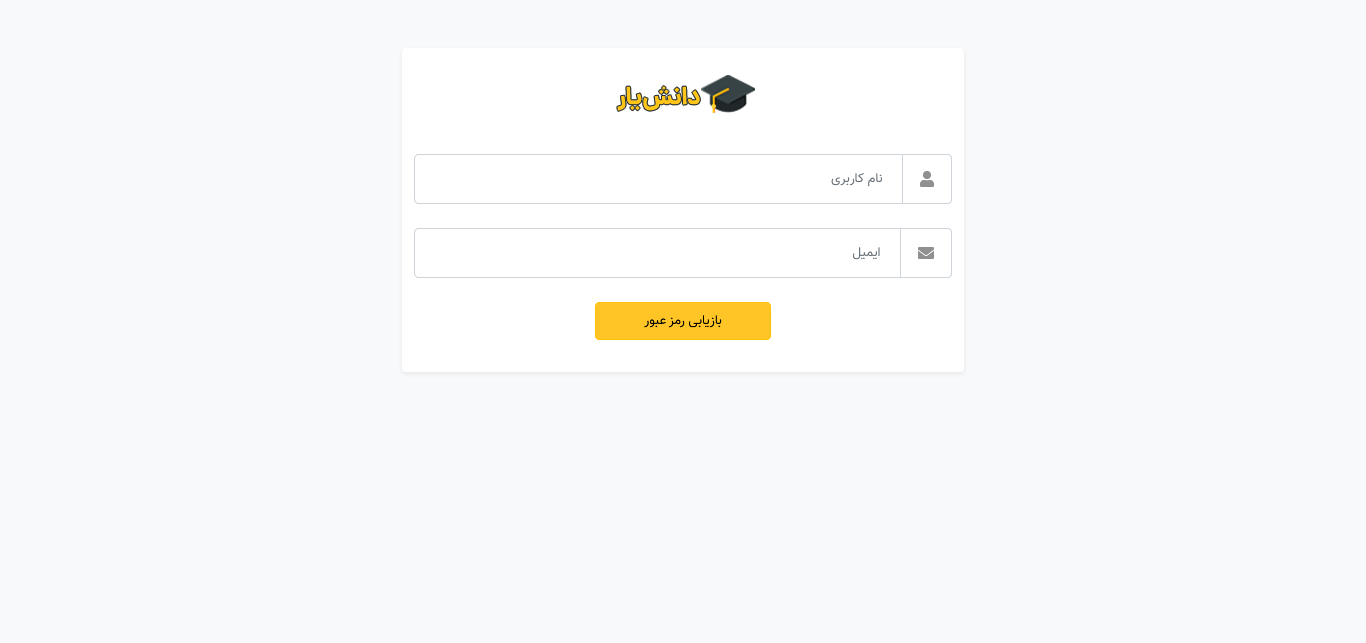This screenshot has width=1366, height=643.
Task: Select the mail icon next to ایمیل
Action: tap(926, 253)
